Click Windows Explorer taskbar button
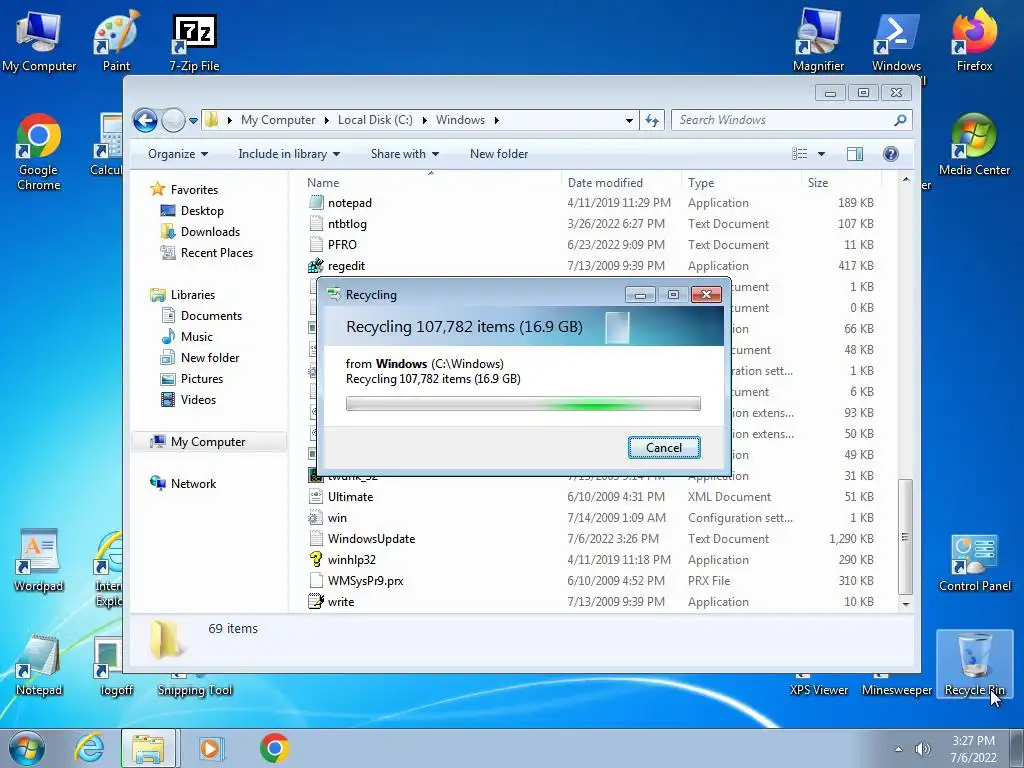Viewport: 1024px width, 768px height. click(x=148, y=748)
